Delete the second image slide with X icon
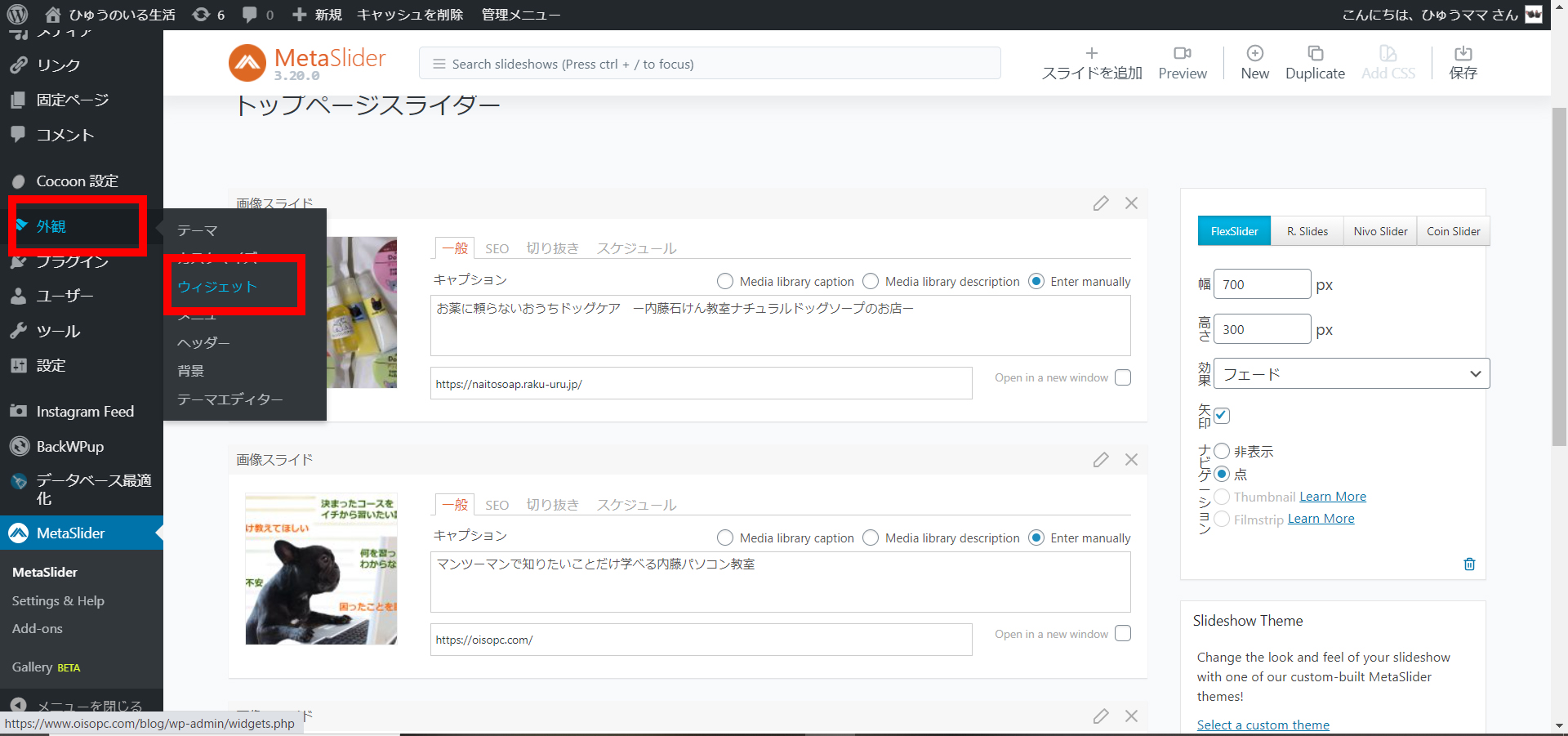The image size is (1568, 736). click(x=1131, y=460)
